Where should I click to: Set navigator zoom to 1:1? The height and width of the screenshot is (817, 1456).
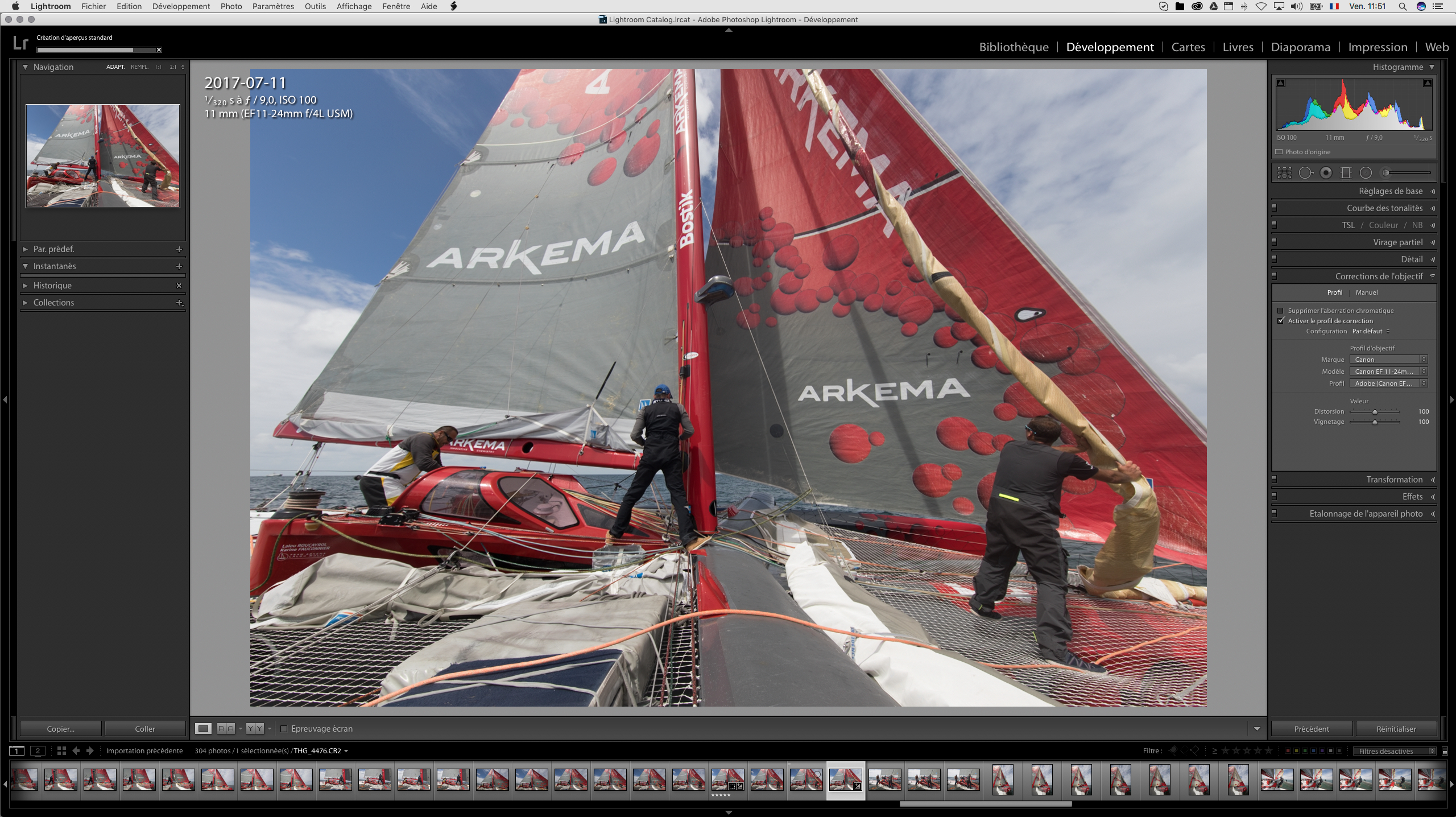tap(158, 67)
